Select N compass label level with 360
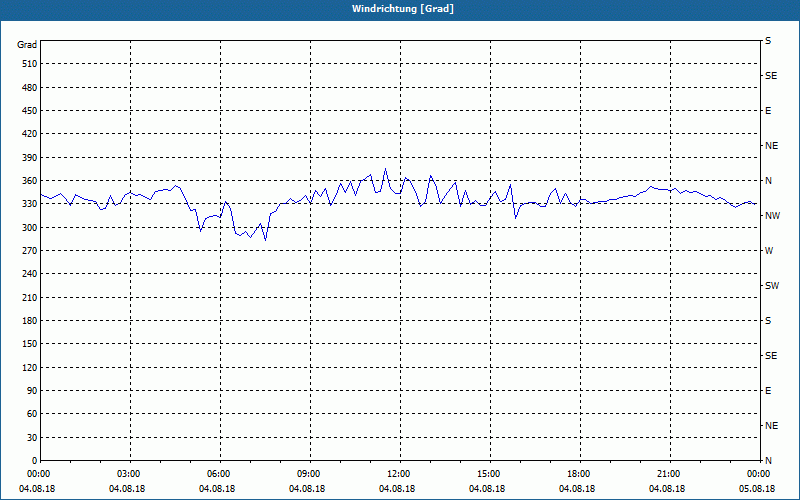 coord(768,181)
